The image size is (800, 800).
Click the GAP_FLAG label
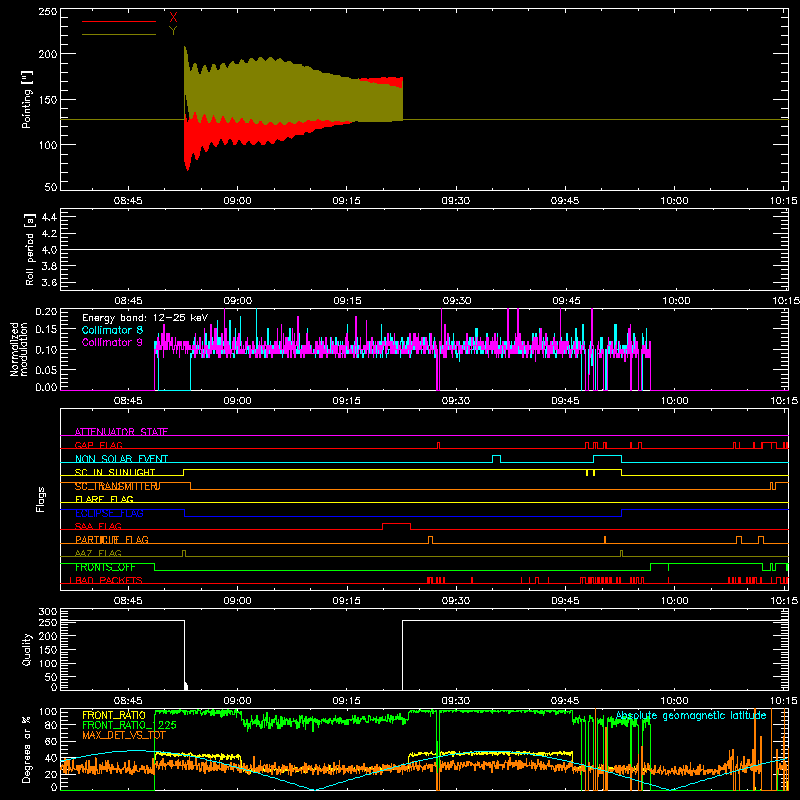pos(98,445)
